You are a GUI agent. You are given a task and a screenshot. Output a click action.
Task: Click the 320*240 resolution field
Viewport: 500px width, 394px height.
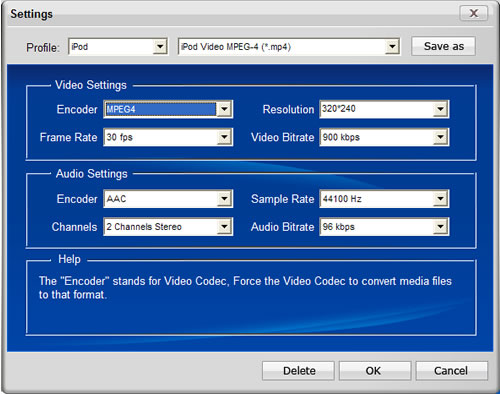[376, 109]
